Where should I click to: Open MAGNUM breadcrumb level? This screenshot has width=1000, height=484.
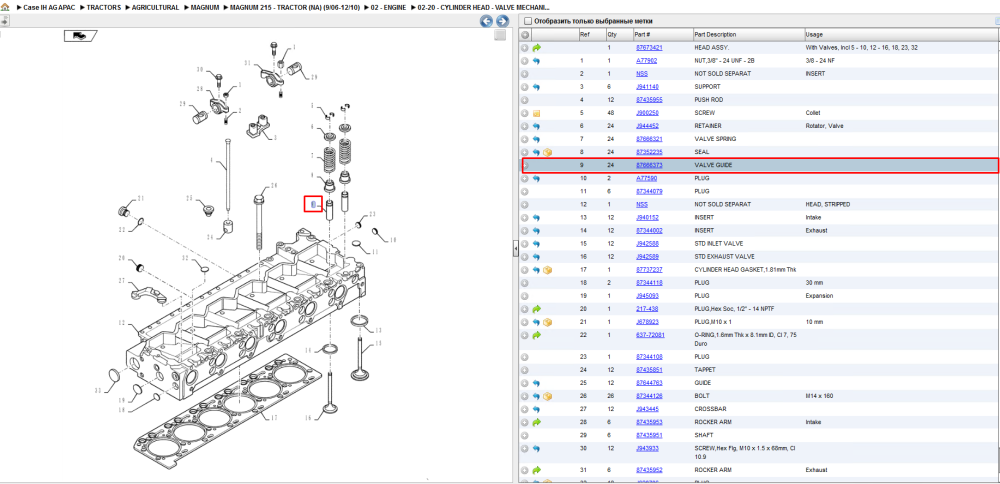[205, 8]
